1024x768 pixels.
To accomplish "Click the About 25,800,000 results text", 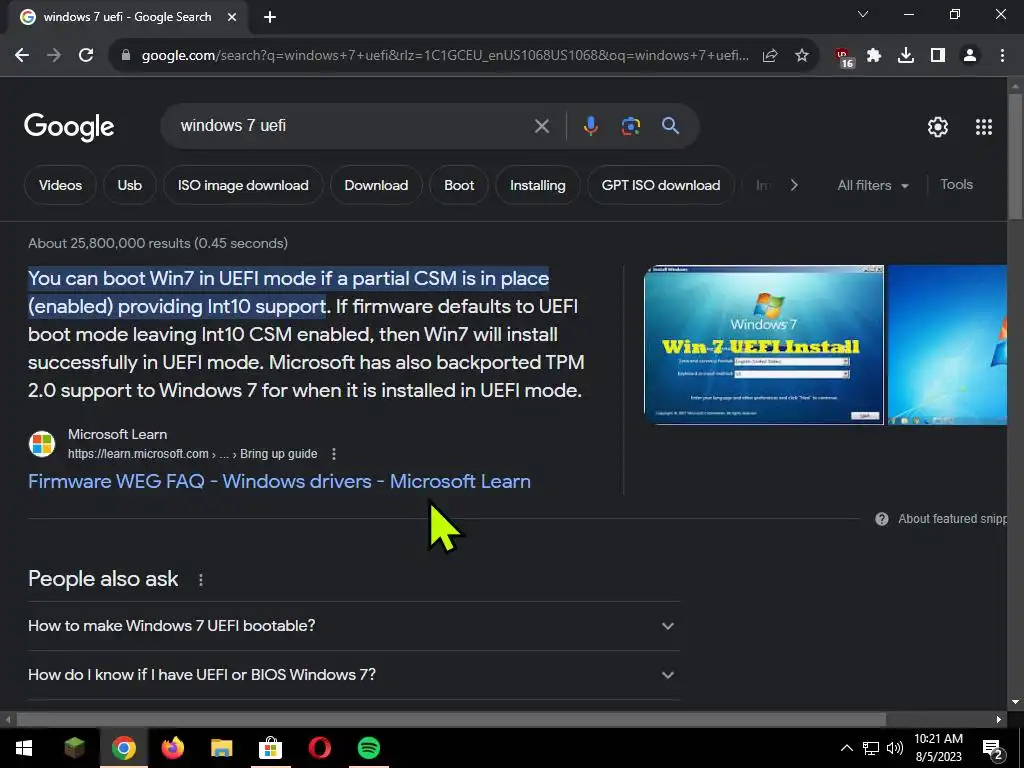I will pyautogui.click(x=158, y=243).
